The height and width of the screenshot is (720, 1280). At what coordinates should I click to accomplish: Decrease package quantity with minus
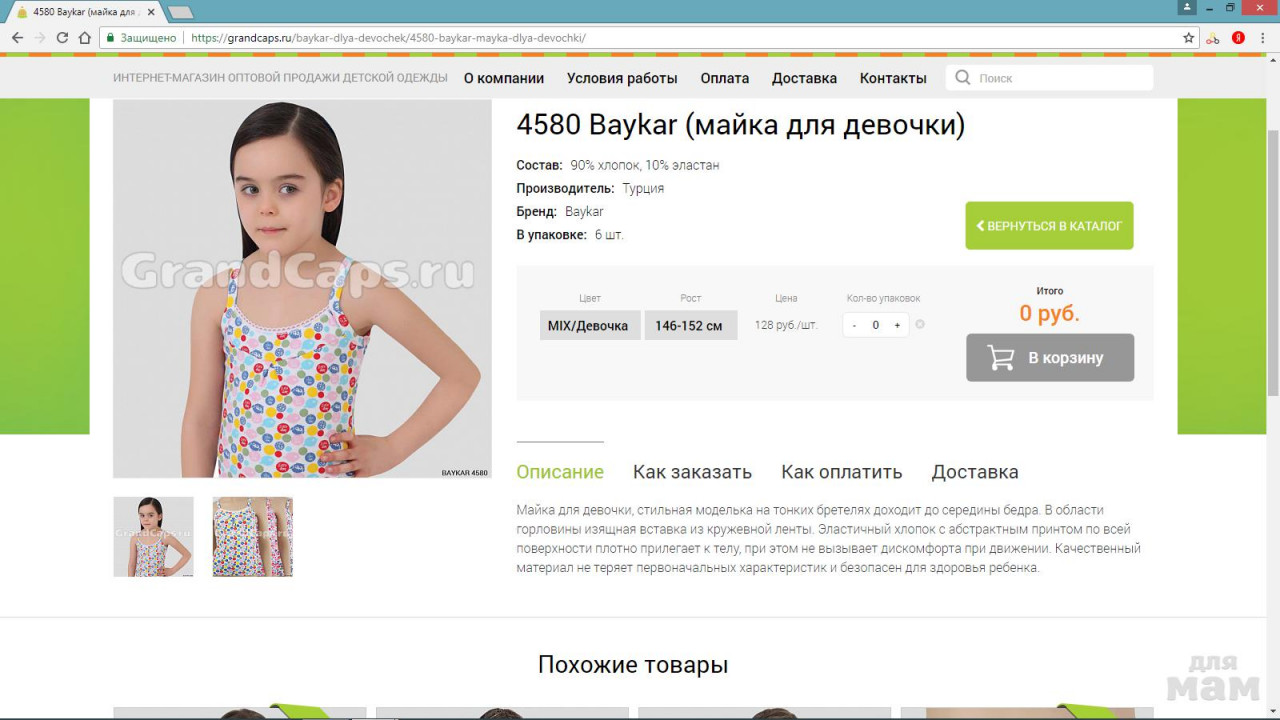click(x=854, y=325)
